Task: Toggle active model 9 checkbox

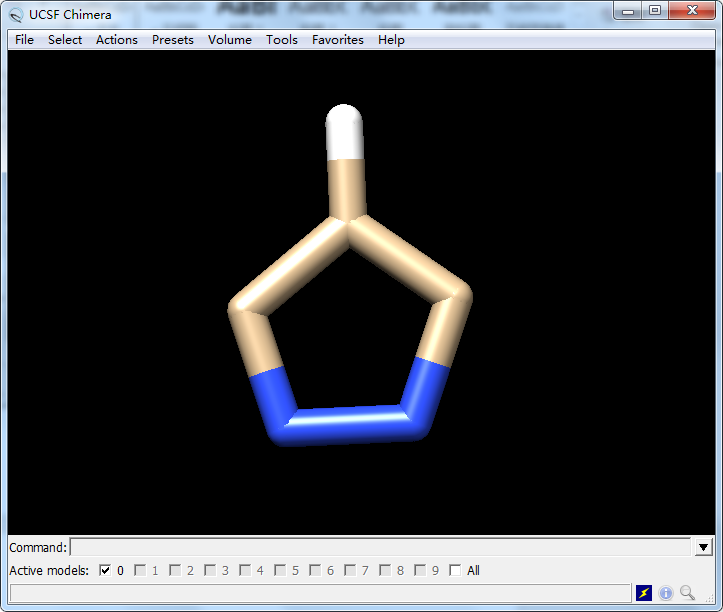Action: point(420,571)
